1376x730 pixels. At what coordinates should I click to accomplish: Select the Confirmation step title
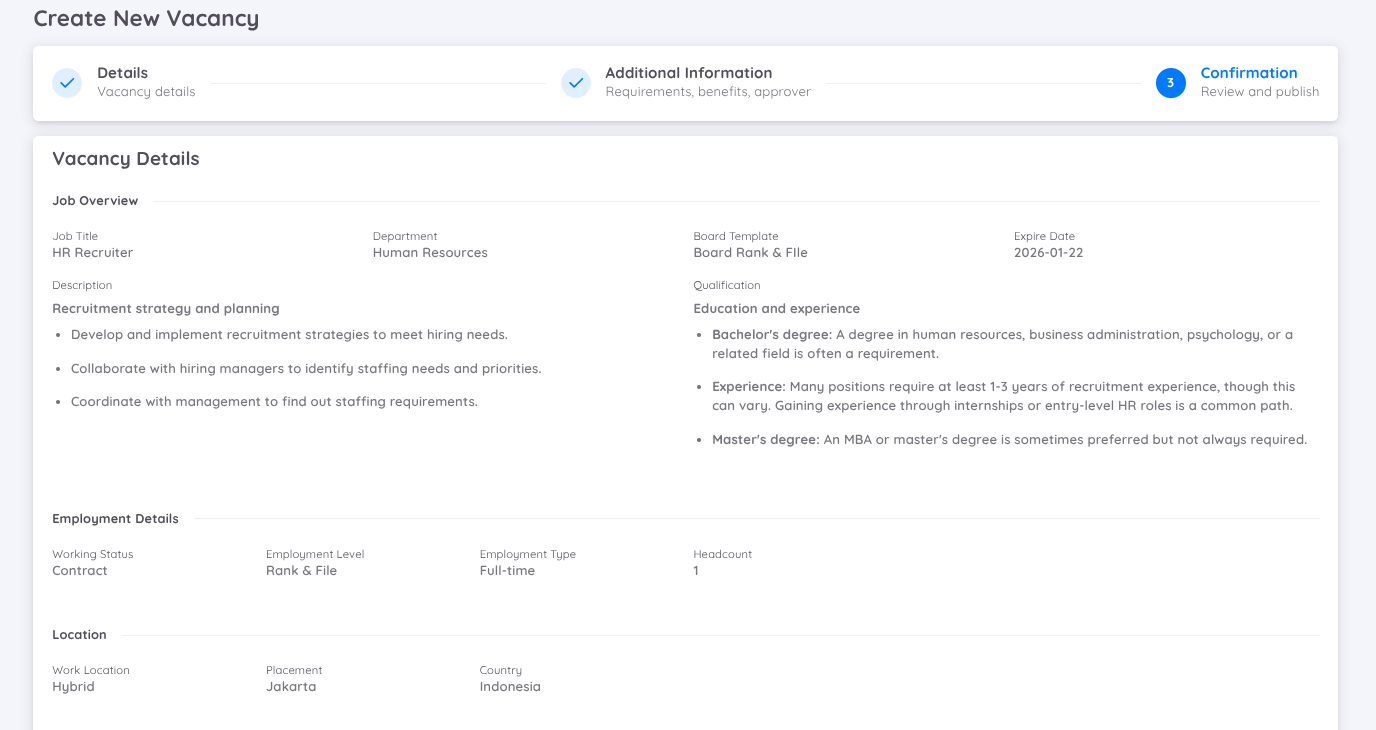[1248, 73]
